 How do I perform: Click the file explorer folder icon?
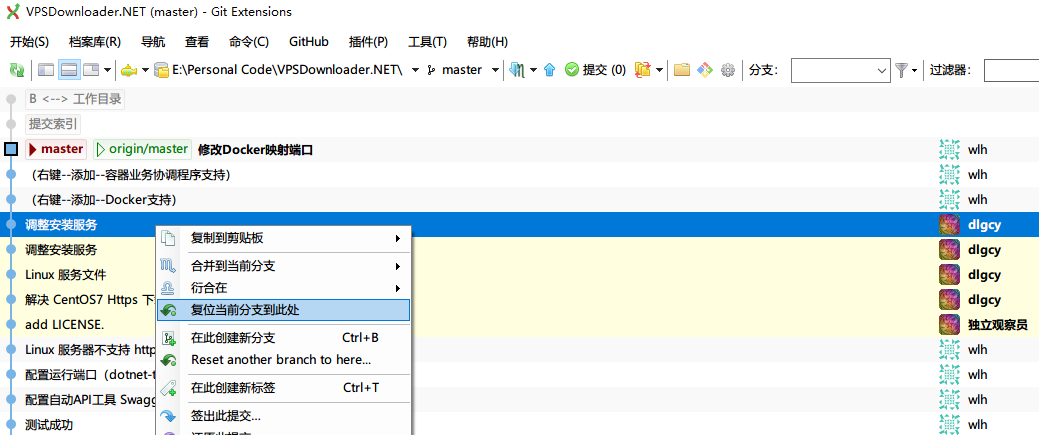(682, 70)
